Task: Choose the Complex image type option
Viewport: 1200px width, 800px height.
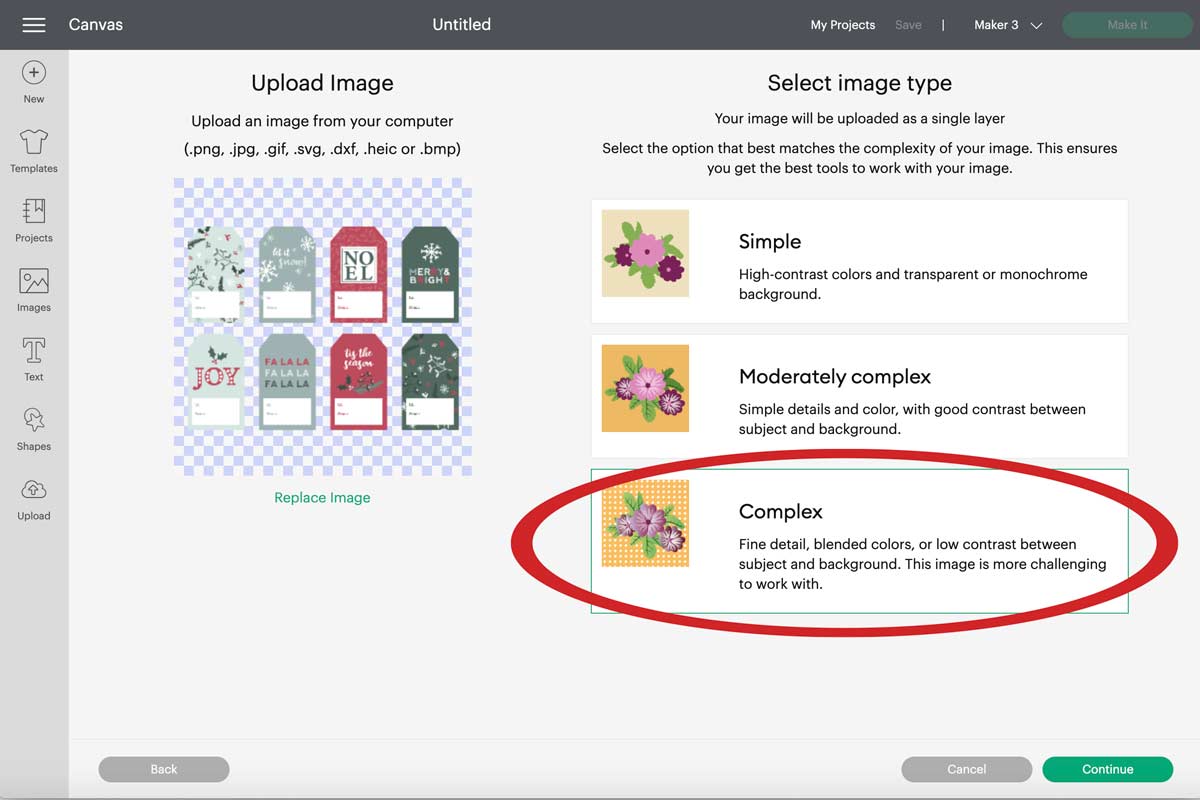Action: [860, 541]
